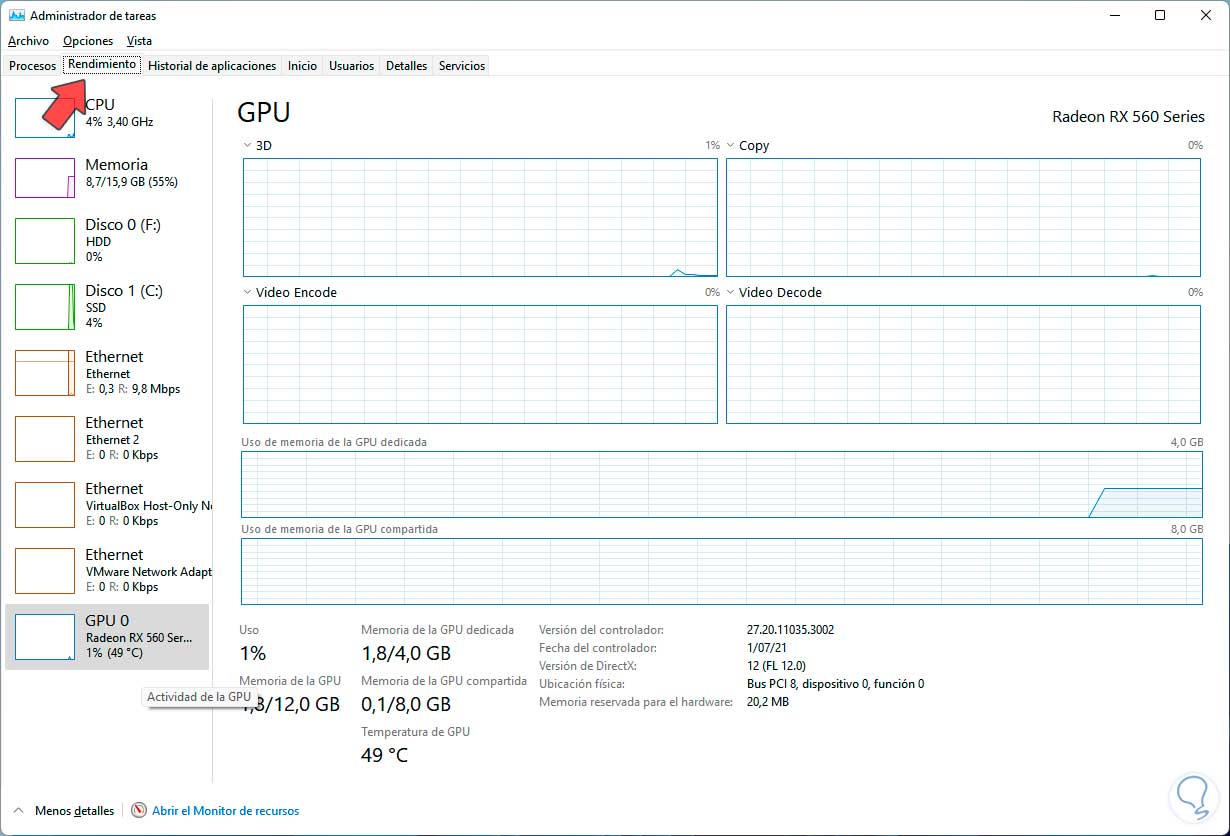
Task: Open the 3D graph engine dropdown
Action: (248, 146)
